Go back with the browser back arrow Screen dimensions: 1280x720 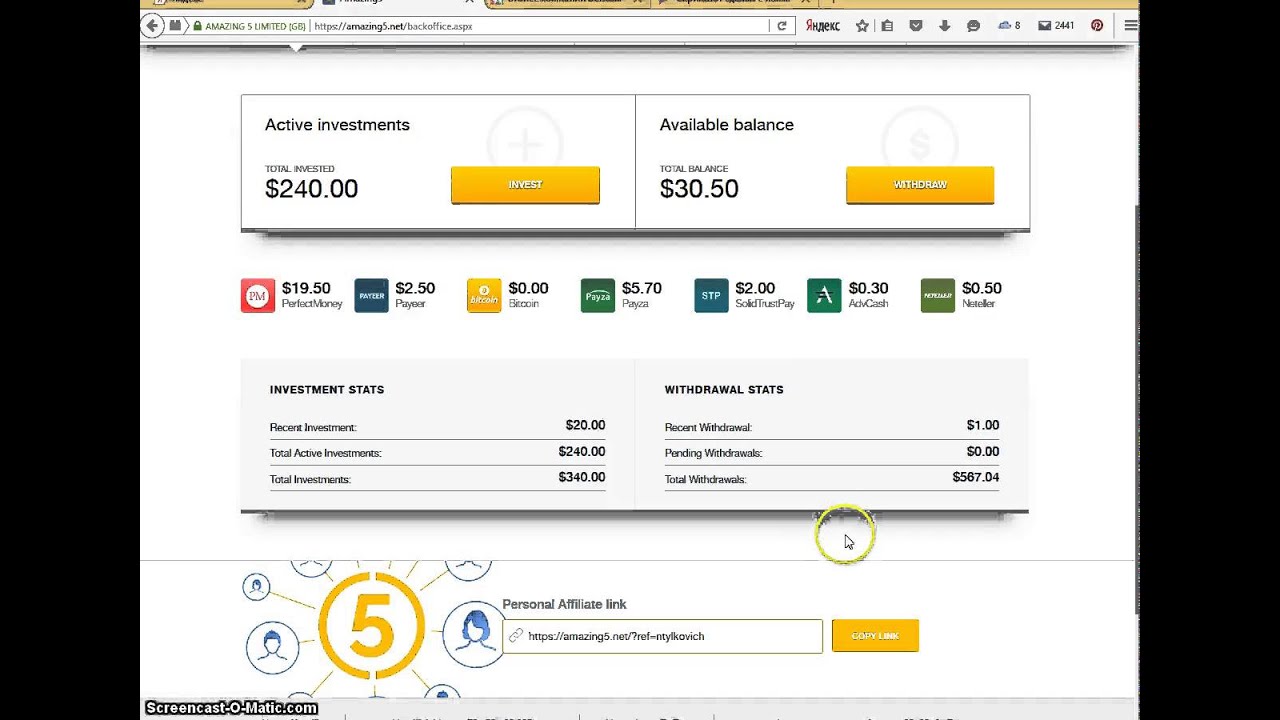pyautogui.click(x=152, y=26)
